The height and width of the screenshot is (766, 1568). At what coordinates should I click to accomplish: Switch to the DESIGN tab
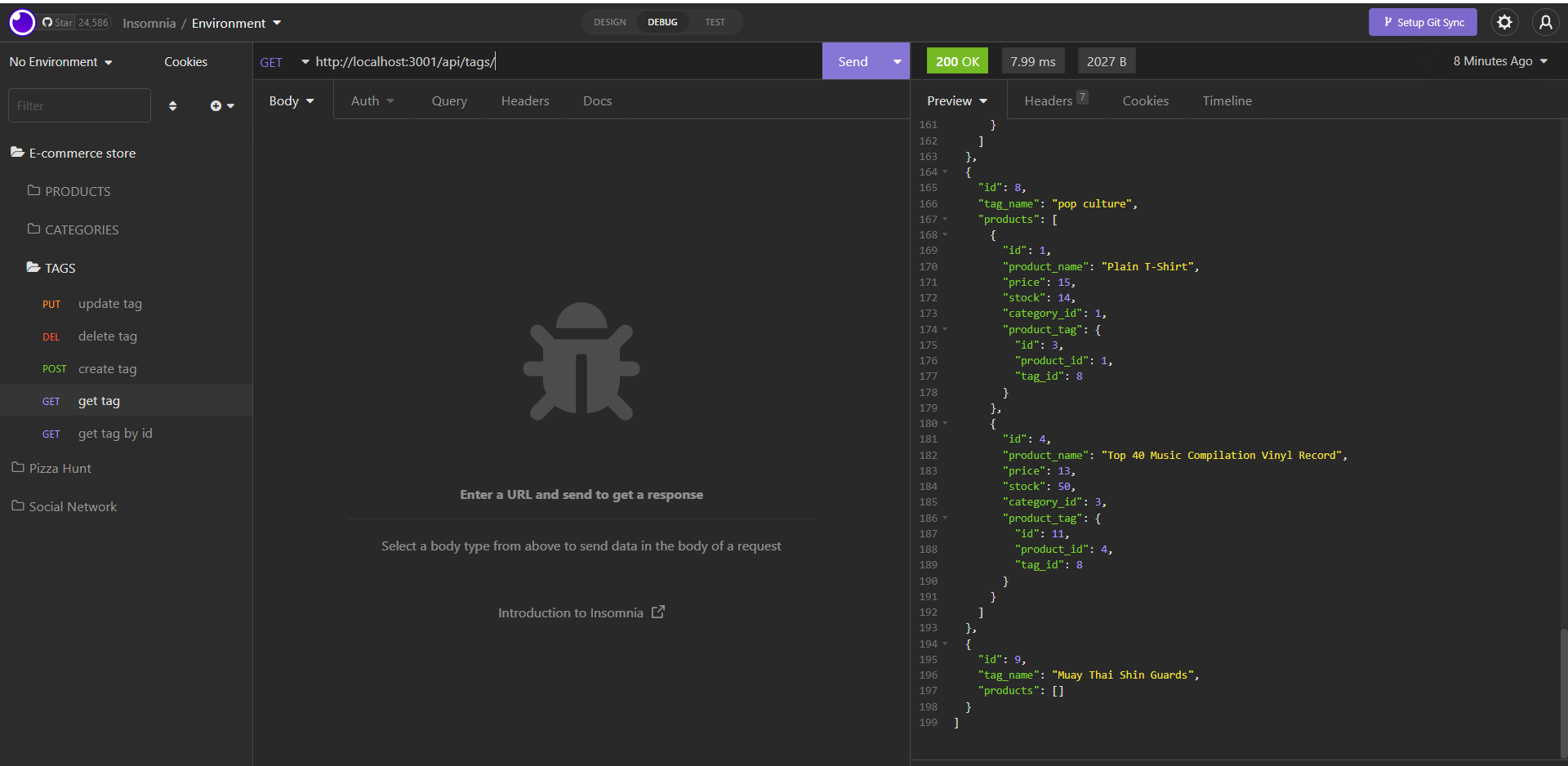point(609,22)
